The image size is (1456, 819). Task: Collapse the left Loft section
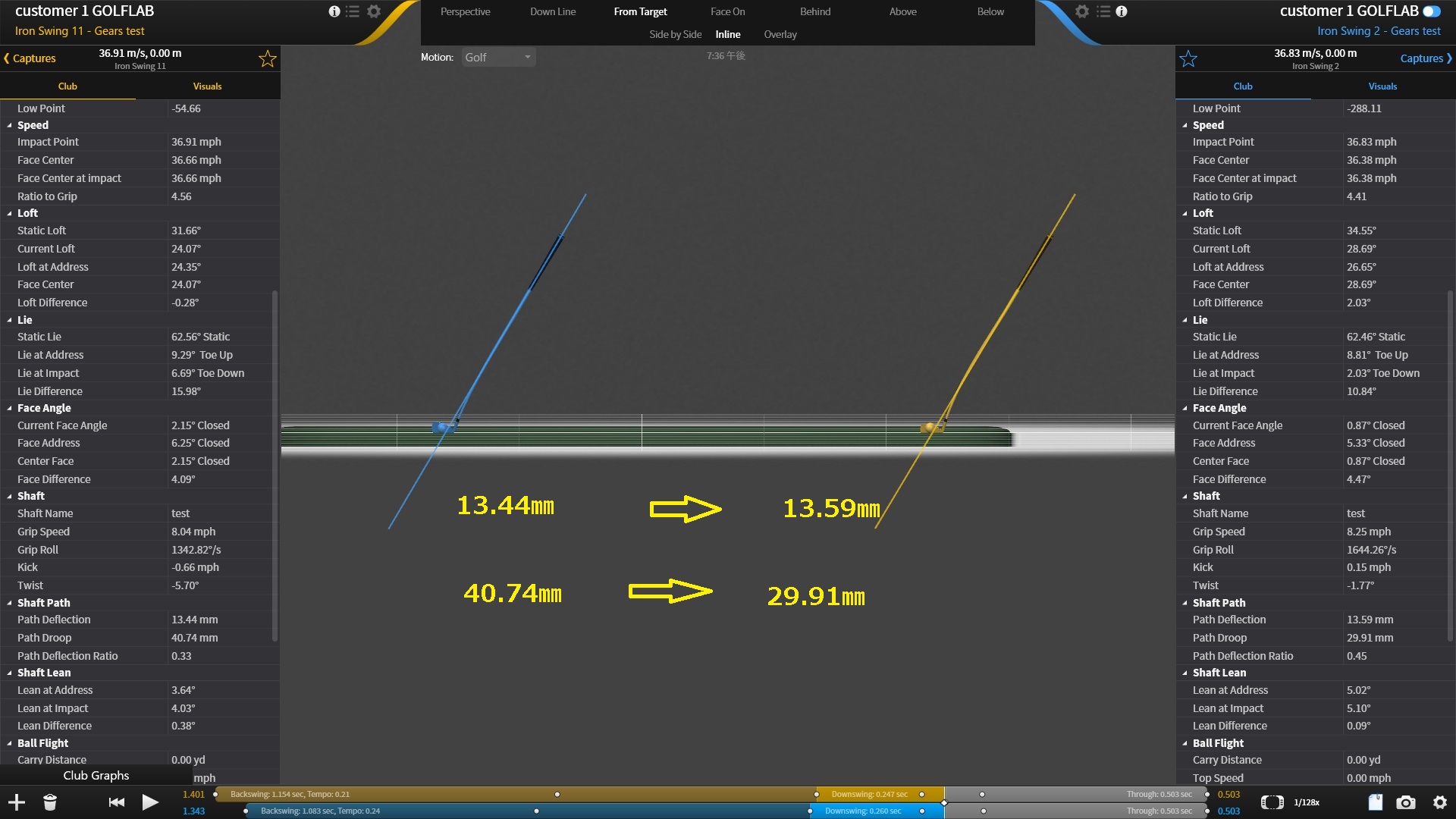click(10, 214)
